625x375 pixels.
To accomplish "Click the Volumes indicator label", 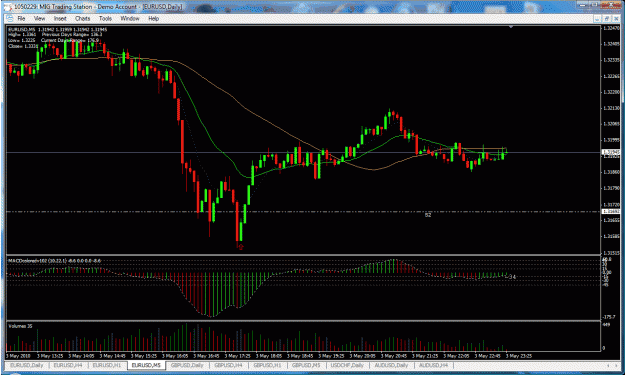I will [x=20, y=326].
